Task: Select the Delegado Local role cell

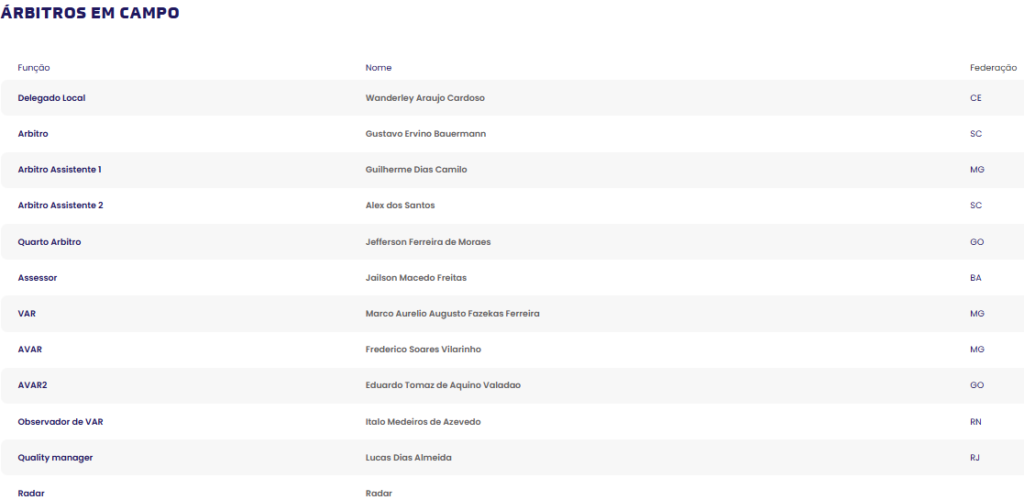Action: pos(52,98)
